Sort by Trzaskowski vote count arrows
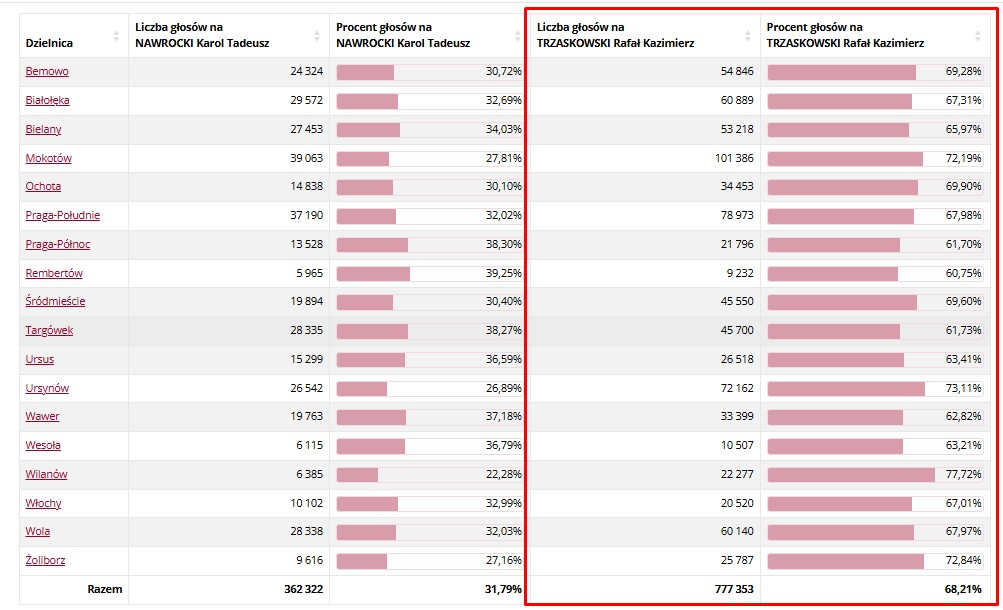Image resolution: width=1003 pixels, height=610 pixels. pos(748,36)
